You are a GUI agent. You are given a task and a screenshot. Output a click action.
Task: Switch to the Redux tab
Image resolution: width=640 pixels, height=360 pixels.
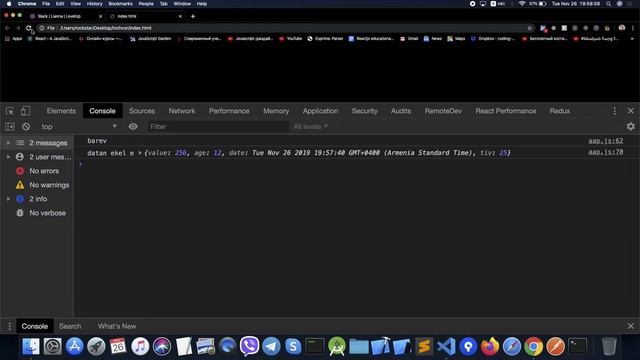pyautogui.click(x=560, y=111)
